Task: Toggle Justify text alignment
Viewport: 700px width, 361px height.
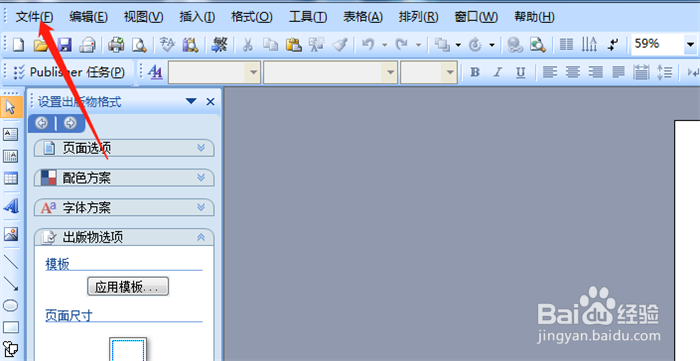Action: click(x=618, y=72)
